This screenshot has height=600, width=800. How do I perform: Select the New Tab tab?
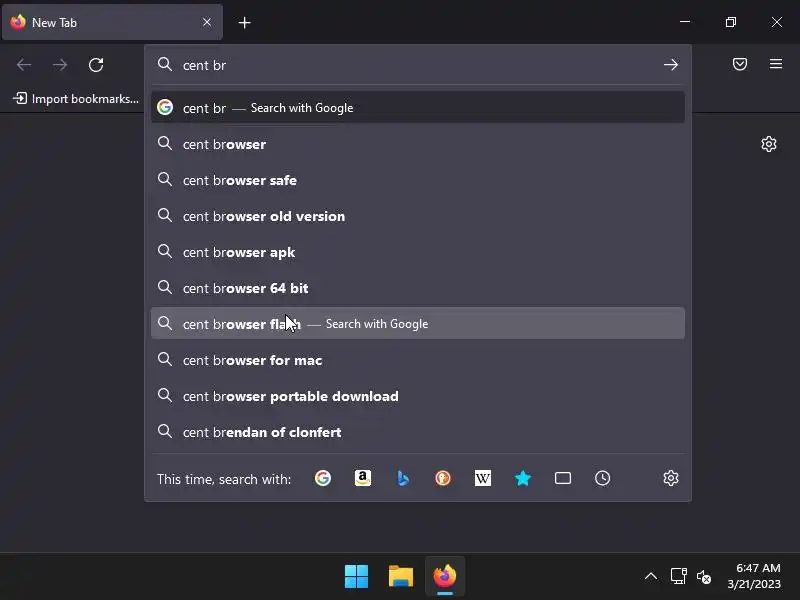tap(112, 22)
